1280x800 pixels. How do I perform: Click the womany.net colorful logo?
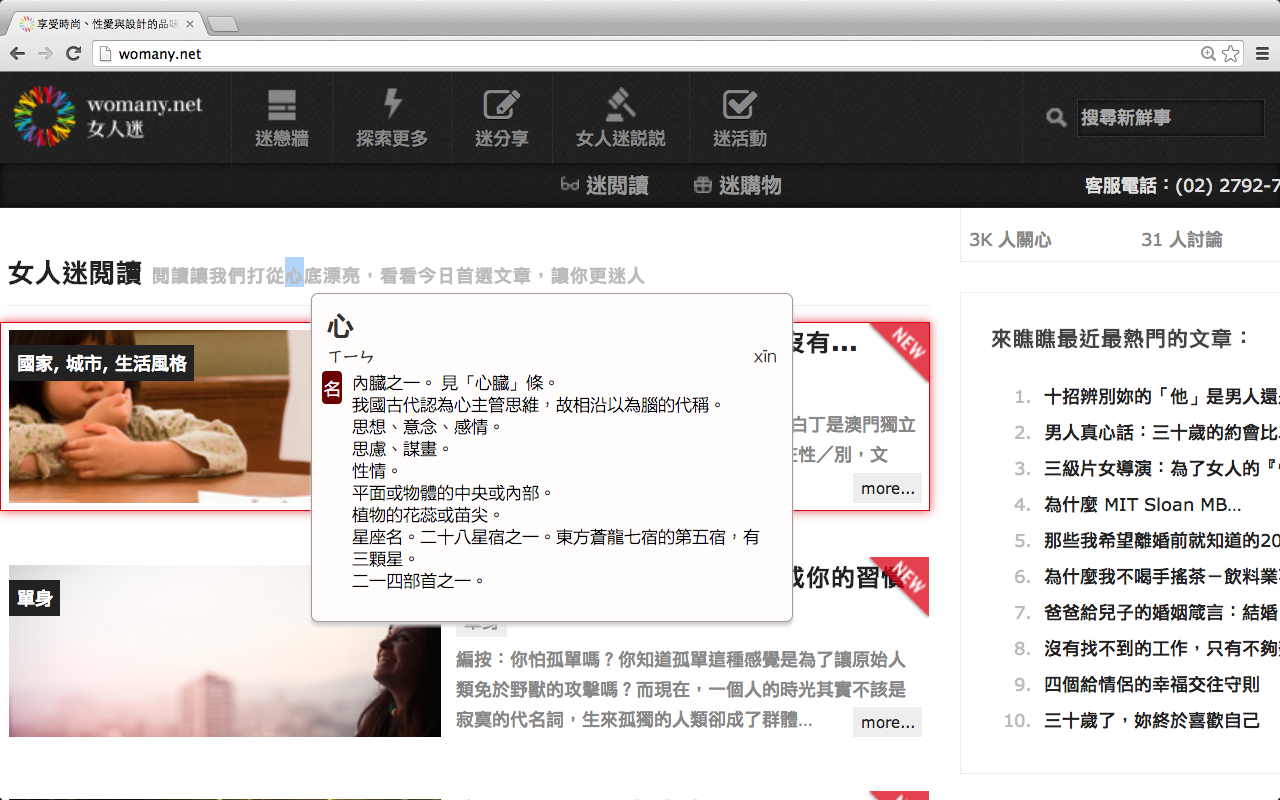pyautogui.click(x=45, y=116)
